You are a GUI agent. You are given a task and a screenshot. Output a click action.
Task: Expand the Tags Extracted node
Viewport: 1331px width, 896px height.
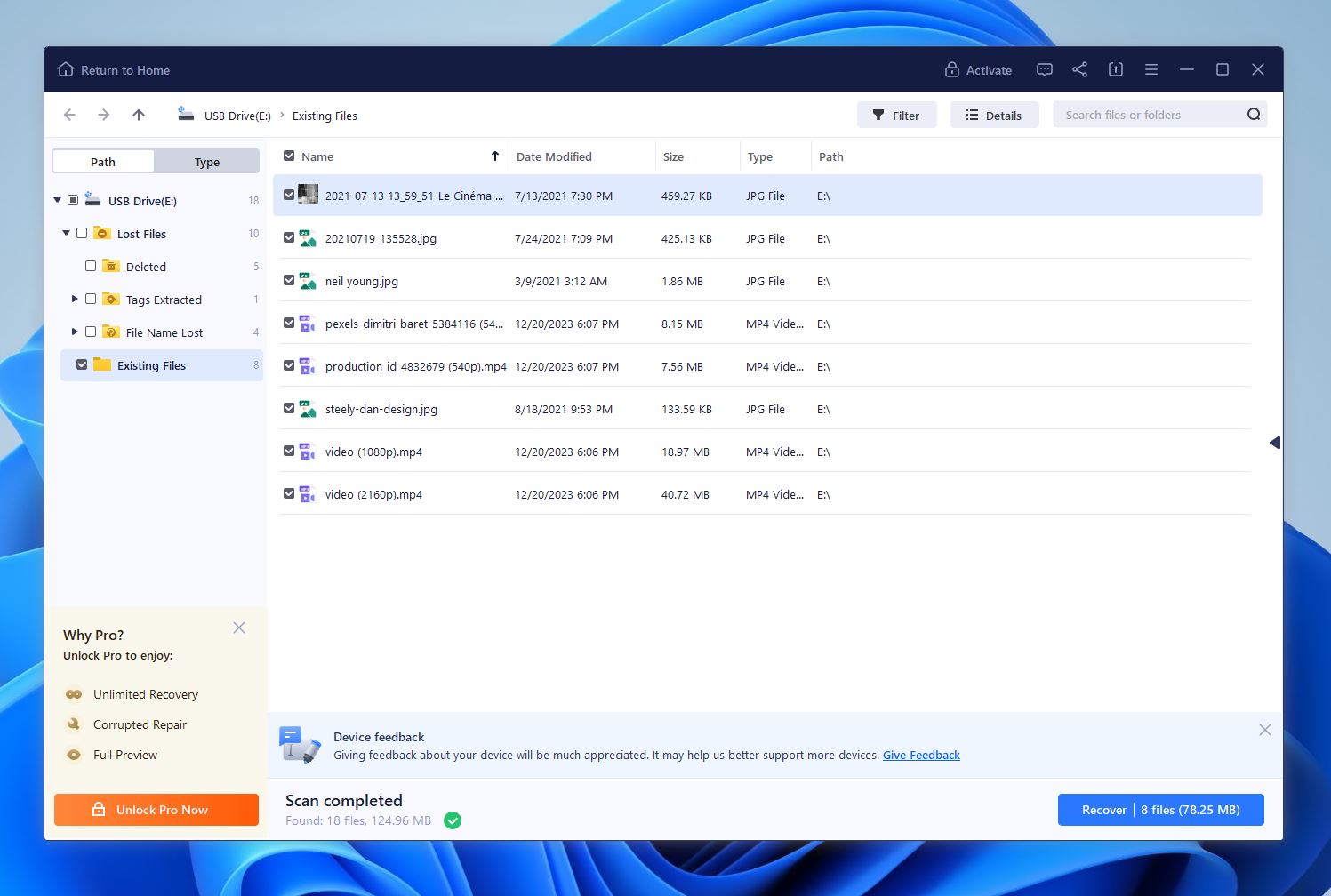pos(75,299)
